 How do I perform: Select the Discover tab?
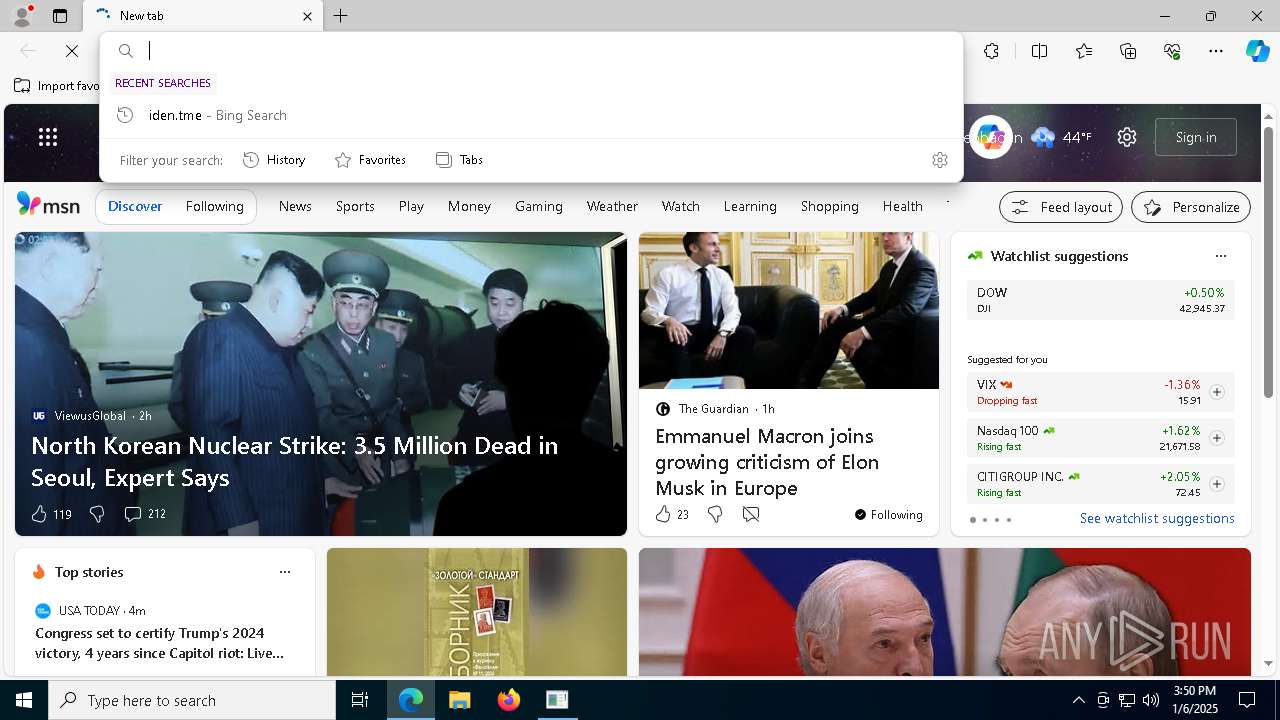pyautogui.click(x=135, y=206)
